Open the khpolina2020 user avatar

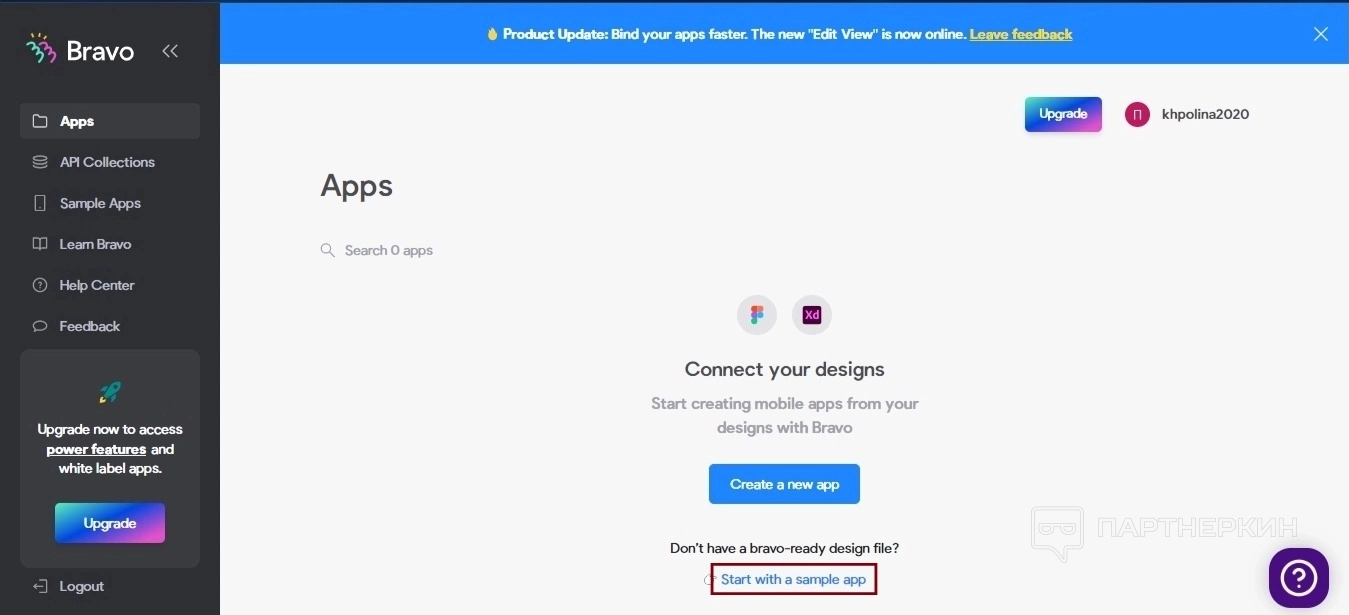1137,114
